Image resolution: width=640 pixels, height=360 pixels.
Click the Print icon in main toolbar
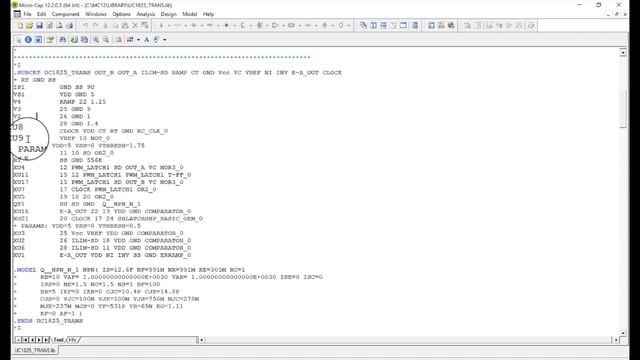(69, 26)
